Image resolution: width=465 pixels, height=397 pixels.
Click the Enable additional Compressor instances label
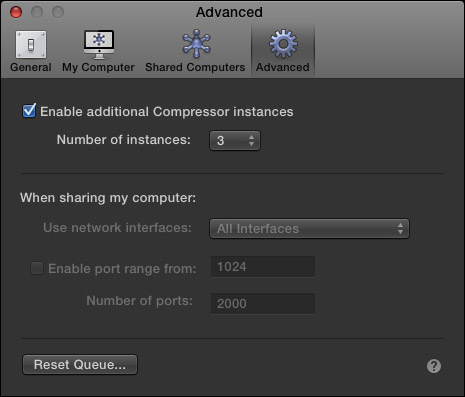point(167,112)
